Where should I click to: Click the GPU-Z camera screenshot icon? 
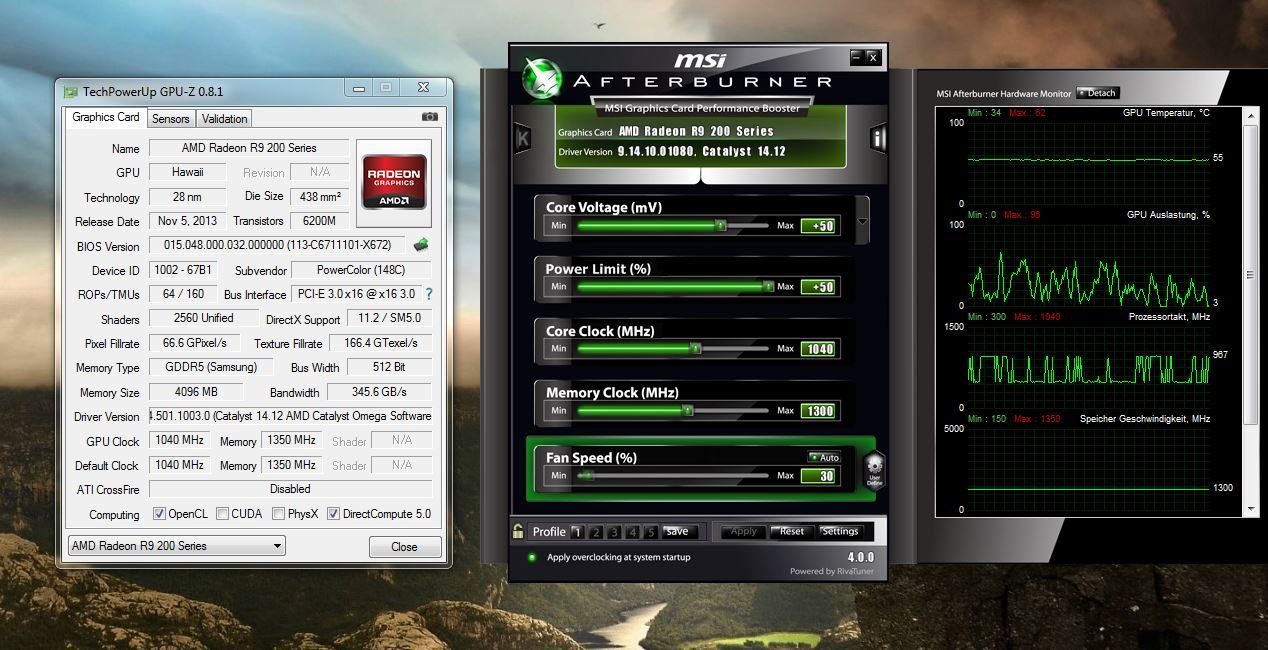[x=430, y=117]
